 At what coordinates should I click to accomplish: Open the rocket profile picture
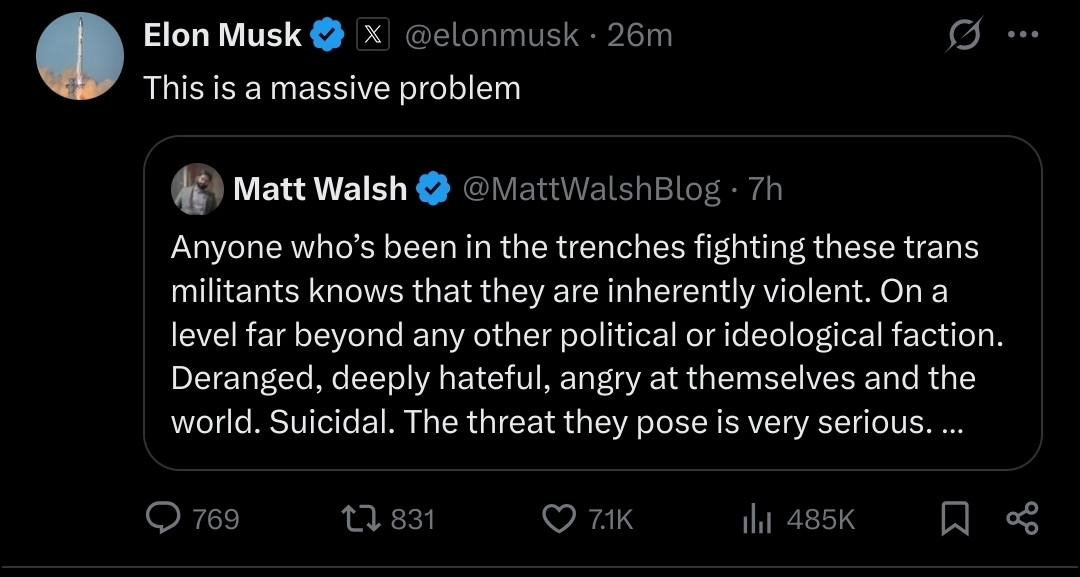80,58
